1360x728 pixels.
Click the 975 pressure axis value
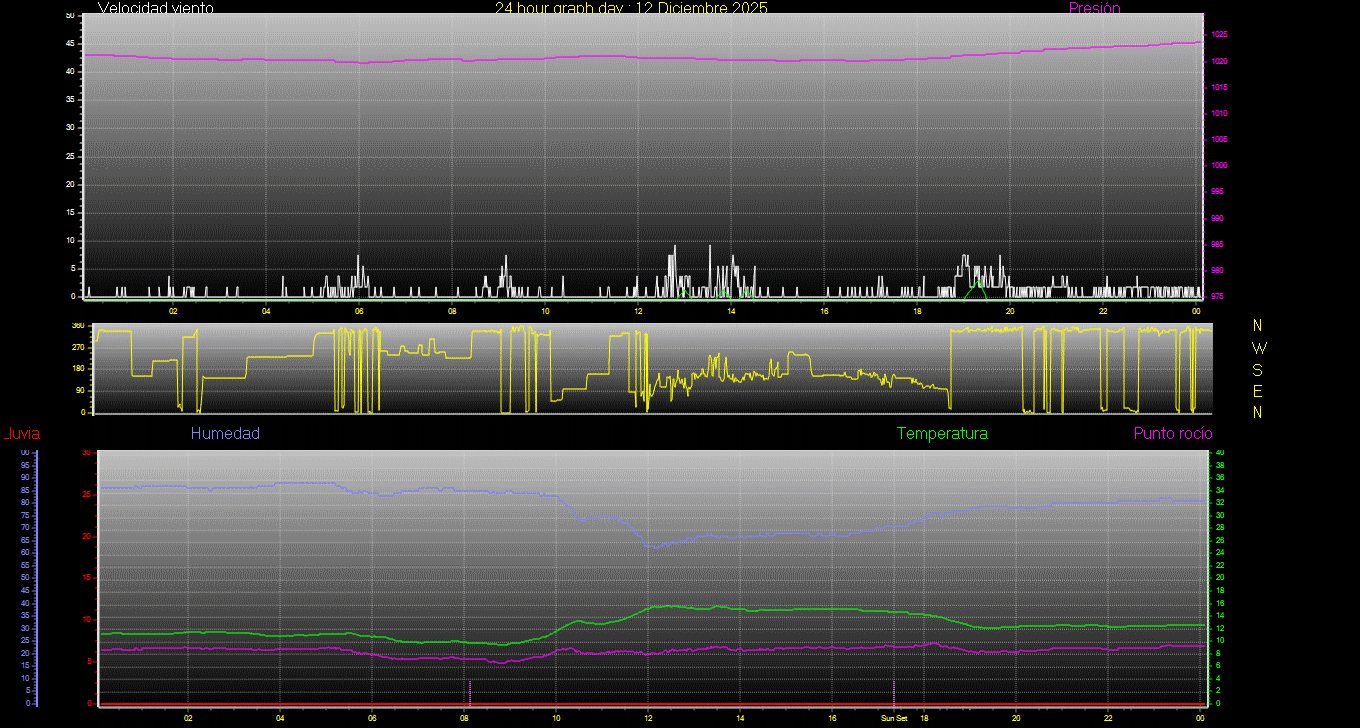1219,296
